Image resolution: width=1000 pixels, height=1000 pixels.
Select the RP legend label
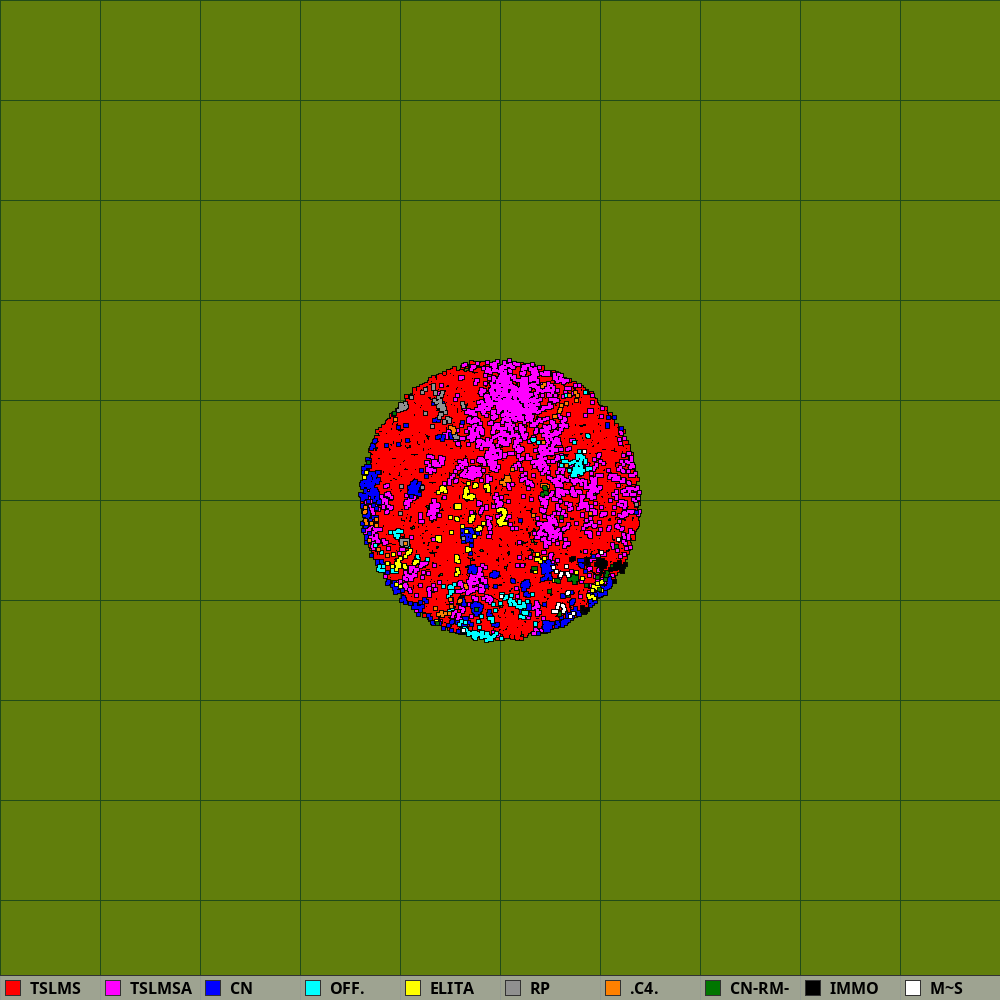point(540,989)
